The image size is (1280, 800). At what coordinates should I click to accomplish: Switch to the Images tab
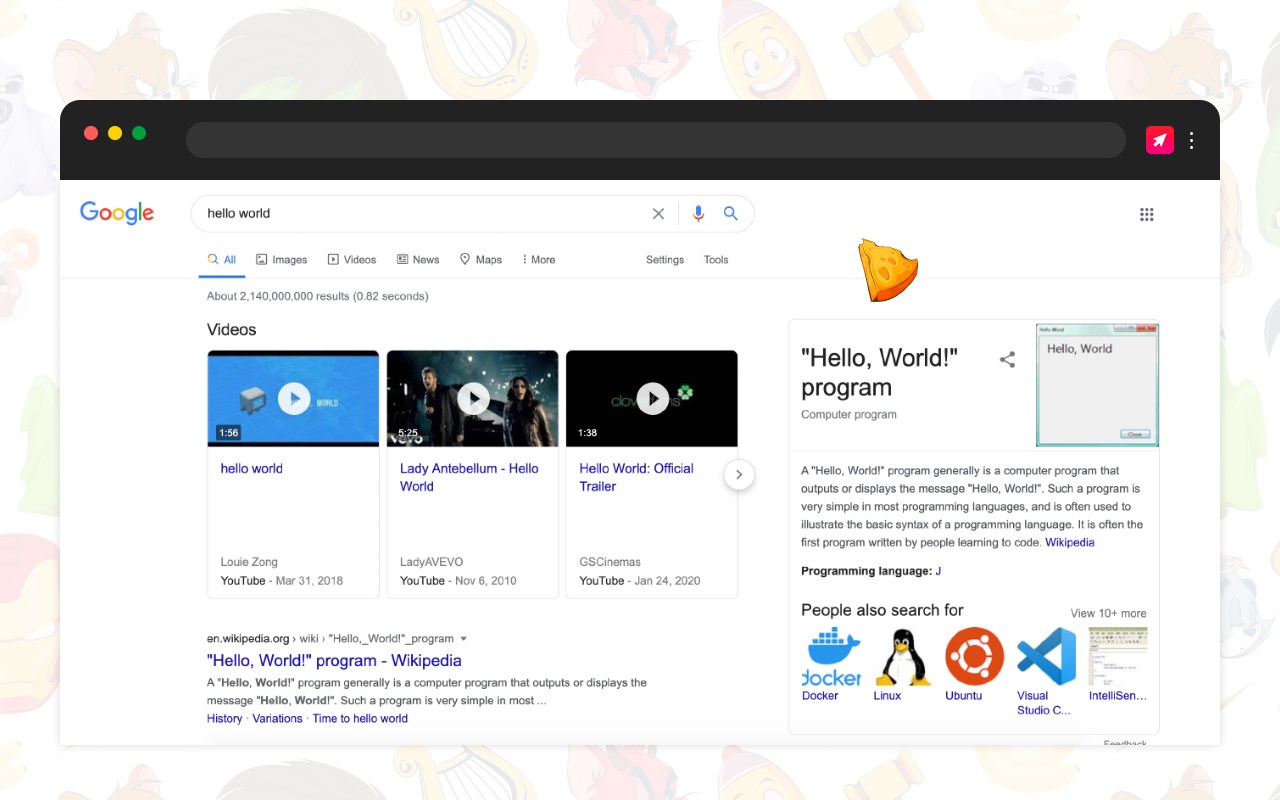pyautogui.click(x=282, y=259)
